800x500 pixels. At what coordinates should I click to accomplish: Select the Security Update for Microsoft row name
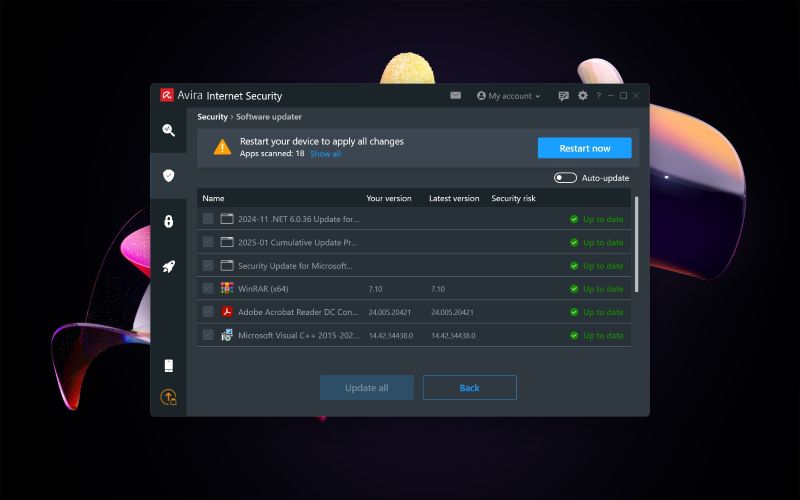[x=295, y=266]
